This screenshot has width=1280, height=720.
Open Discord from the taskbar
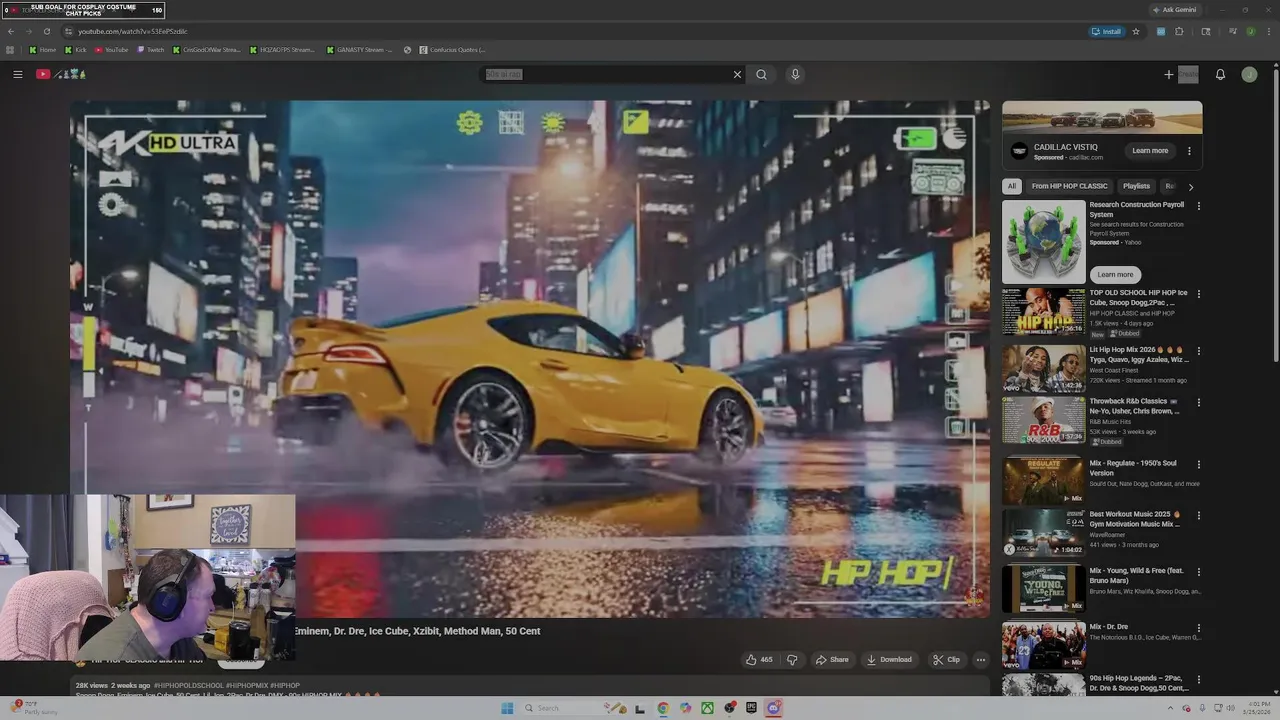click(x=773, y=708)
